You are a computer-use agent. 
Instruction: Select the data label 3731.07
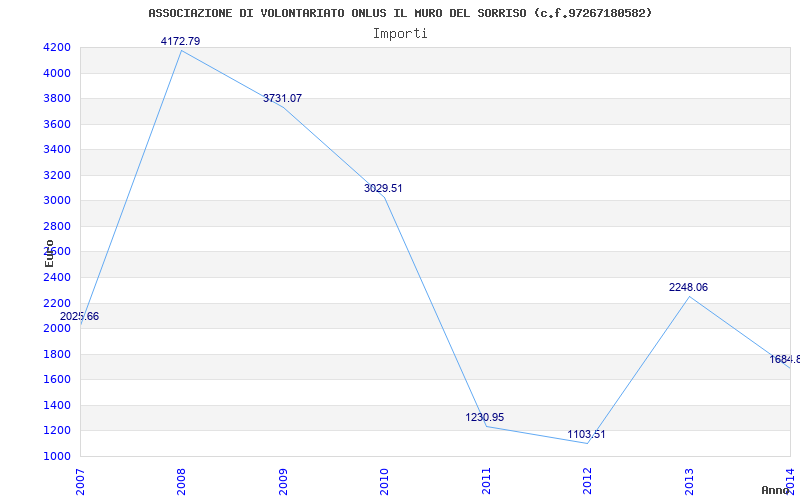[x=282, y=98]
